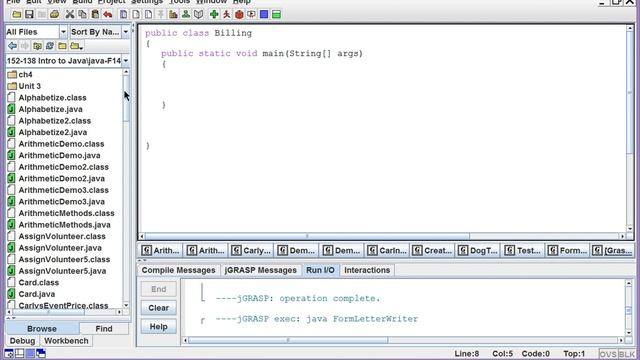The image size is (640, 360).
Task: Compile with the green plus icon
Action: [214, 15]
